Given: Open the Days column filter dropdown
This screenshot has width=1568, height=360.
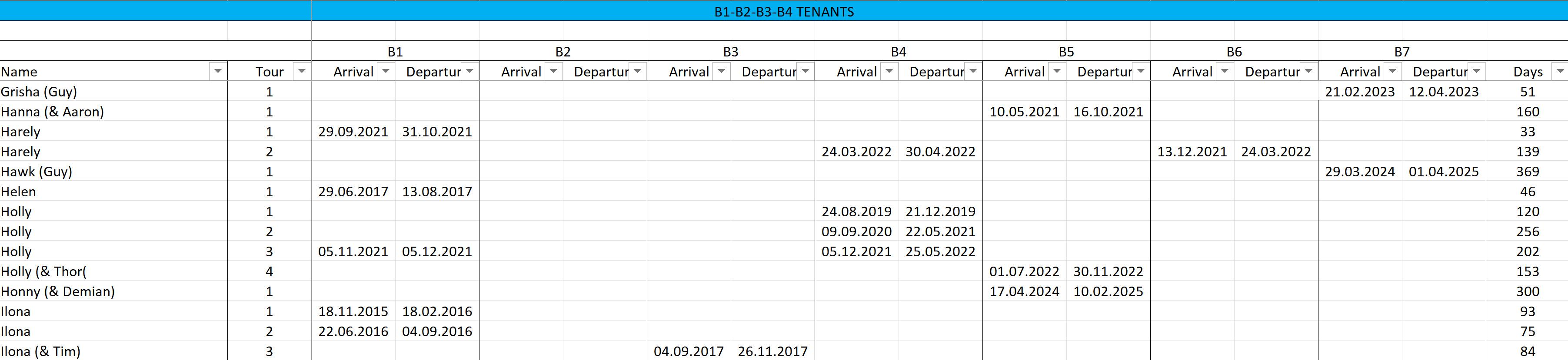Looking at the screenshot, I should point(1559,72).
